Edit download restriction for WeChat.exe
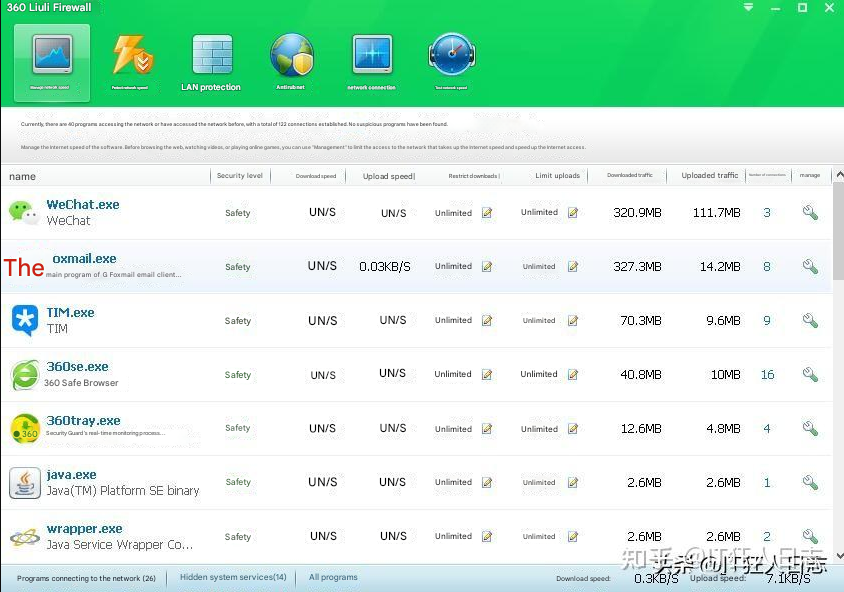 [487, 213]
